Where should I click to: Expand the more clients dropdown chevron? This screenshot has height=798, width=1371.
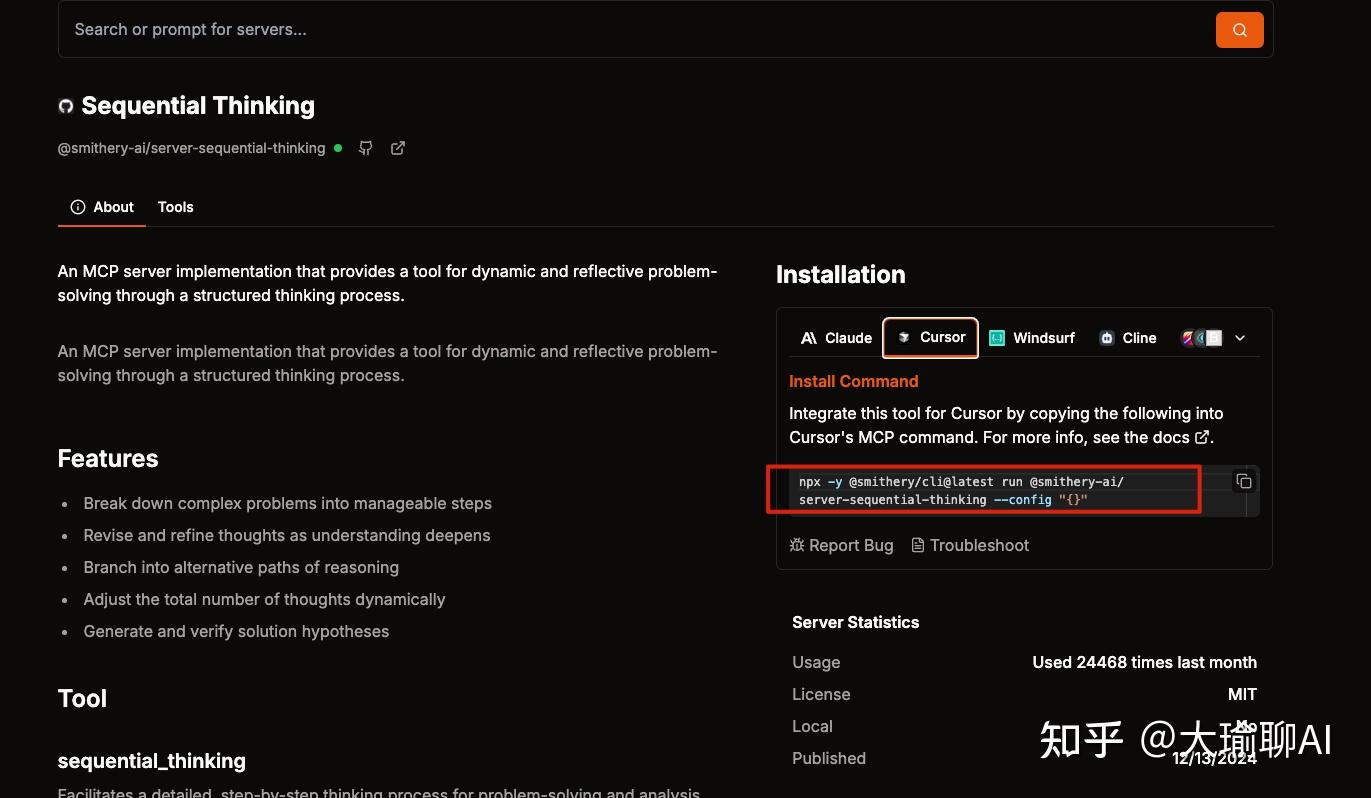[x=1240, y=338]
